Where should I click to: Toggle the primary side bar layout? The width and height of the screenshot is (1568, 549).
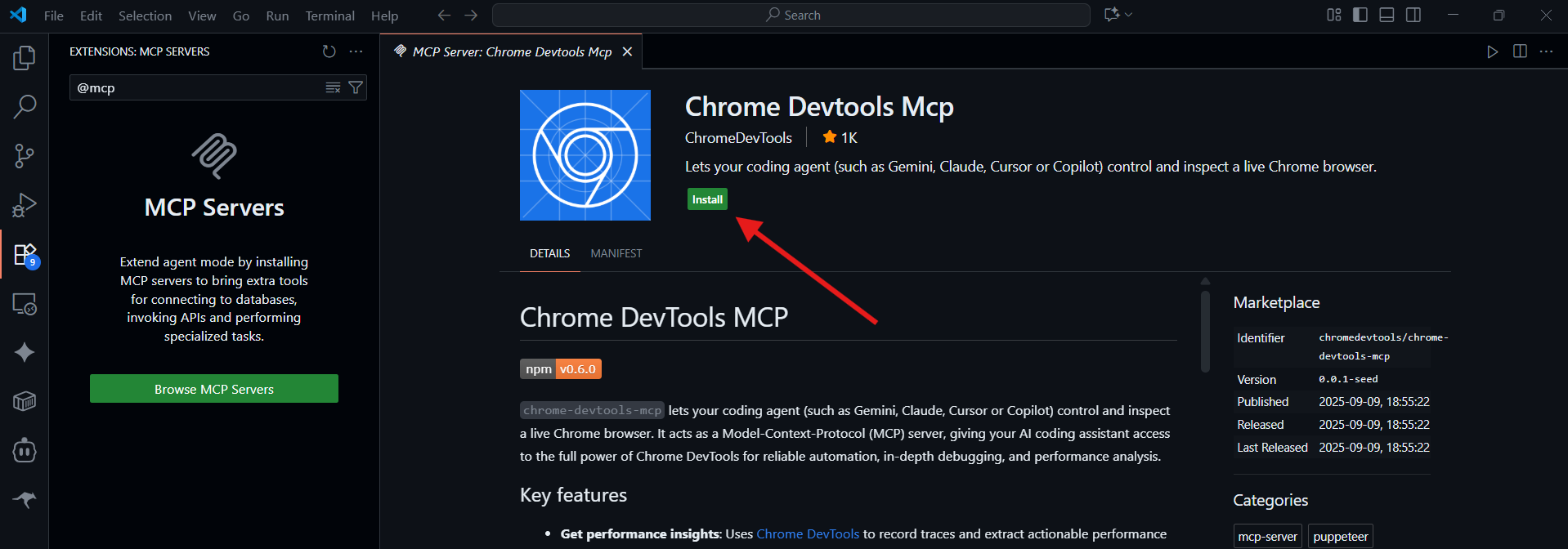click(x=1360, y=15)
